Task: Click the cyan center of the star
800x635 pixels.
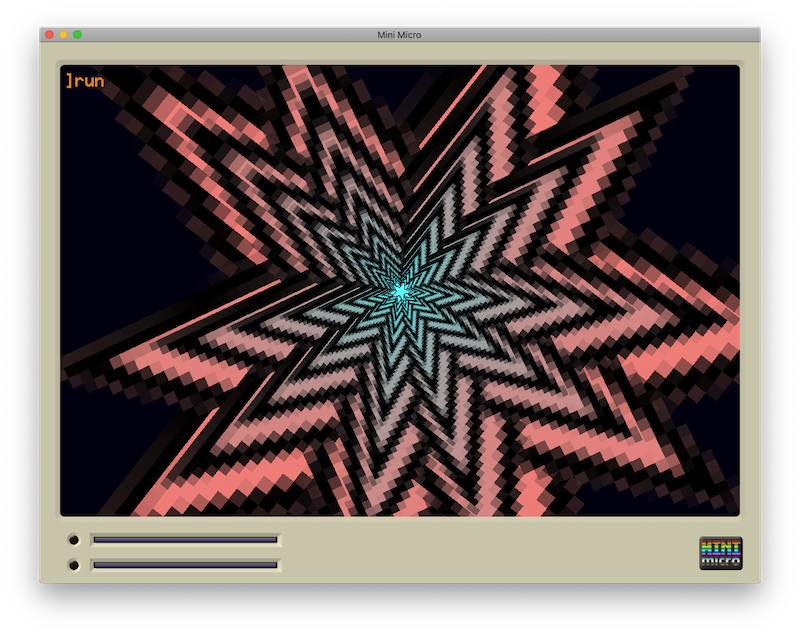Action: tap(402, 292)
